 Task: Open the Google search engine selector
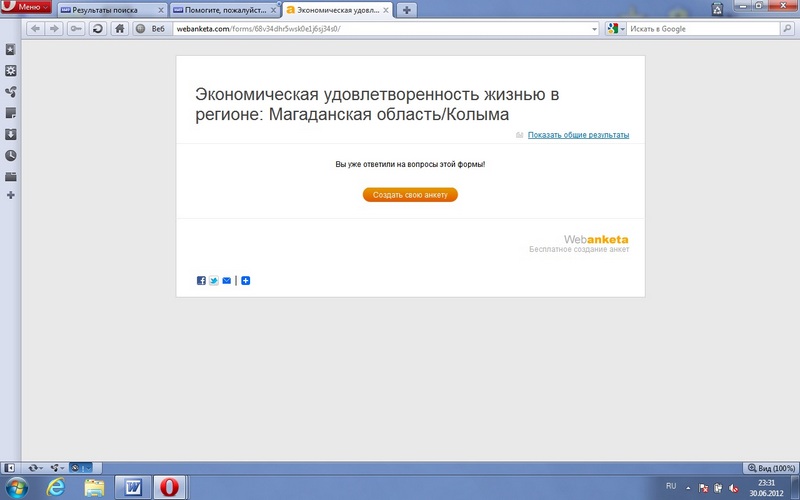[614, 29]
